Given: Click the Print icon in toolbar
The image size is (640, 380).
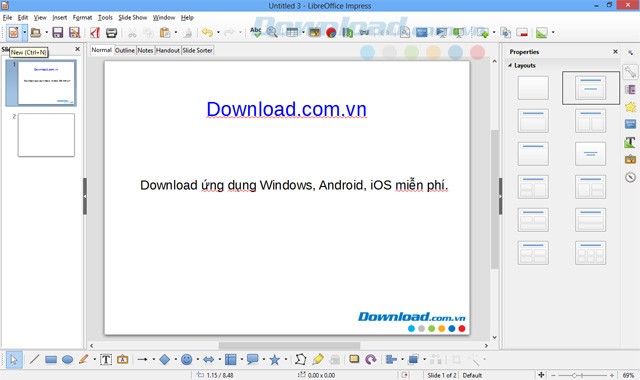Looking at the screenshot, I should (x=111, y=32).
